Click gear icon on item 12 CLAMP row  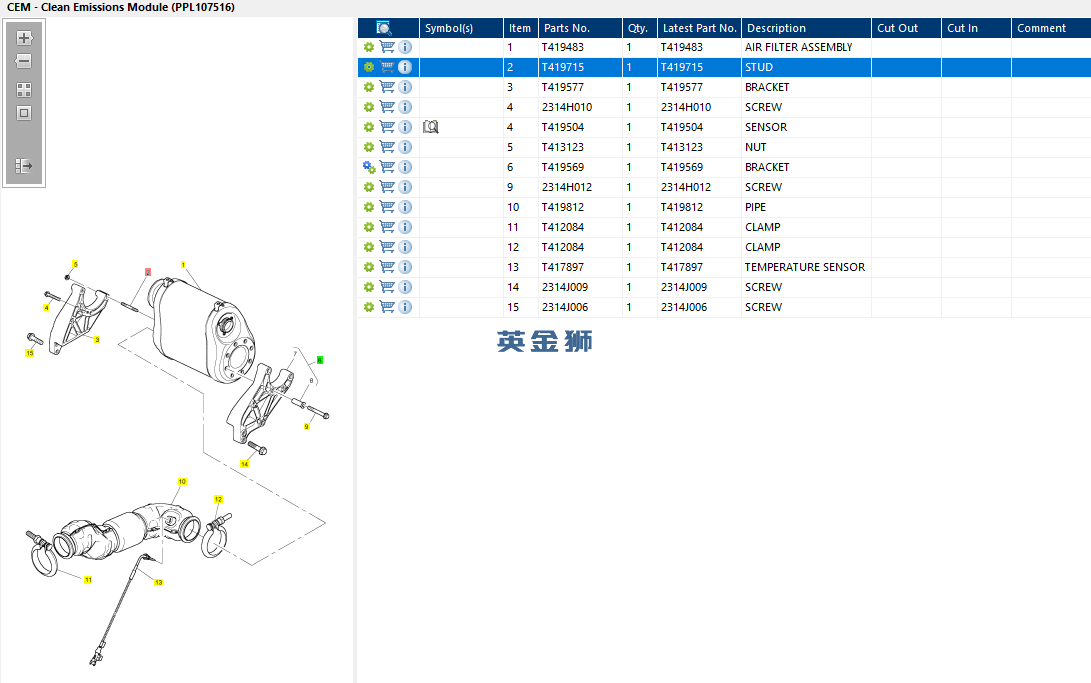click(x=369, y=247)
